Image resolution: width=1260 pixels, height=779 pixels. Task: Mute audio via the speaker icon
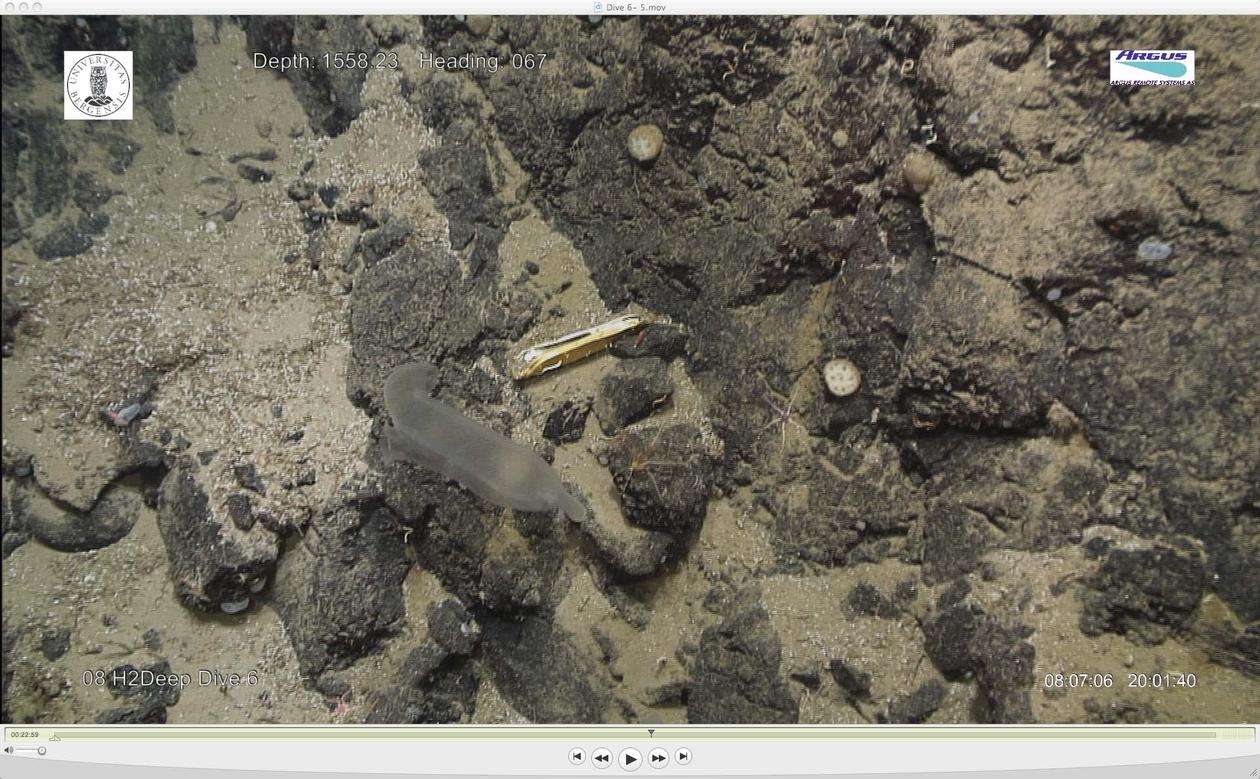9,750
